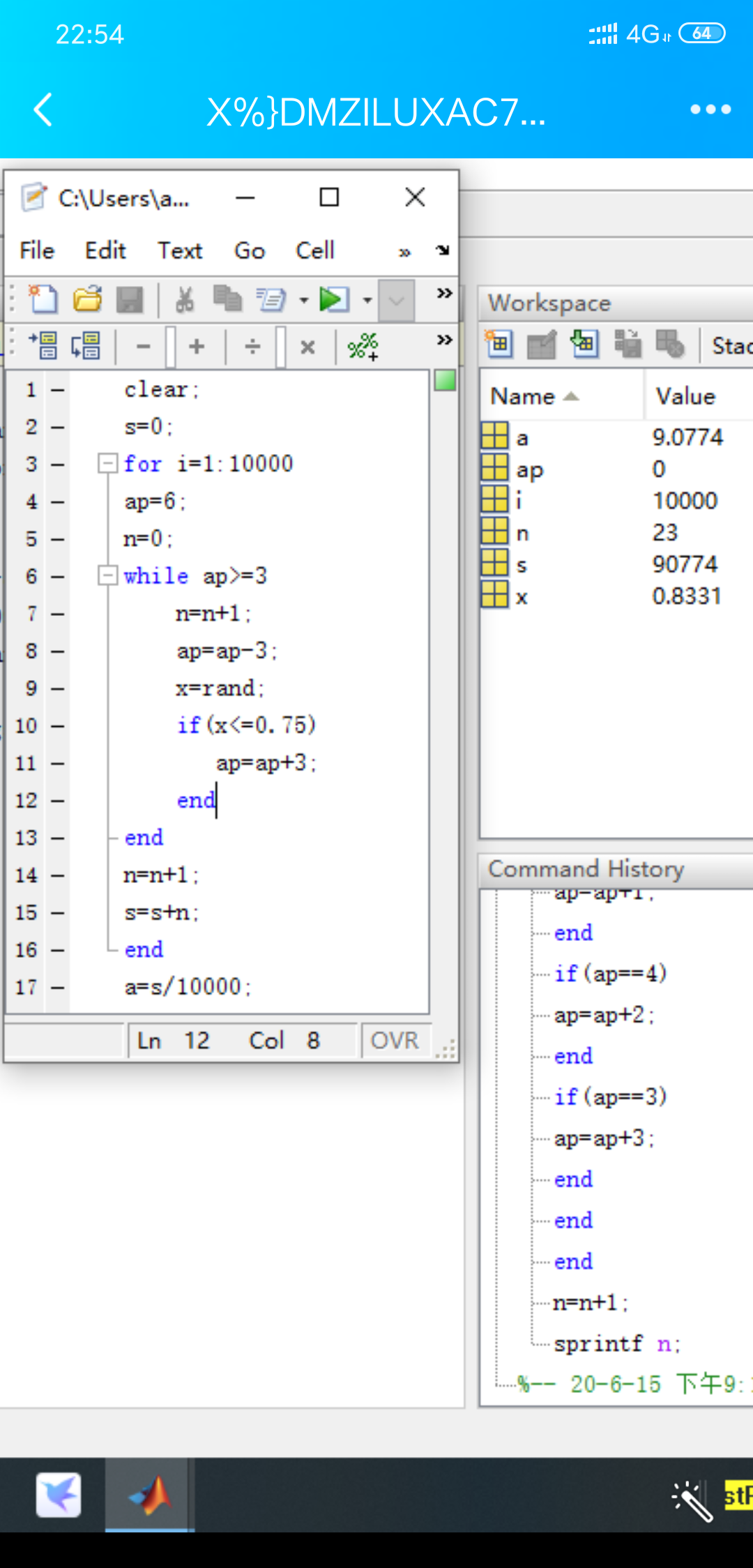Click the Paste clipboard icon
This screenshot has width=753, height=1568.
click(271, 299)
